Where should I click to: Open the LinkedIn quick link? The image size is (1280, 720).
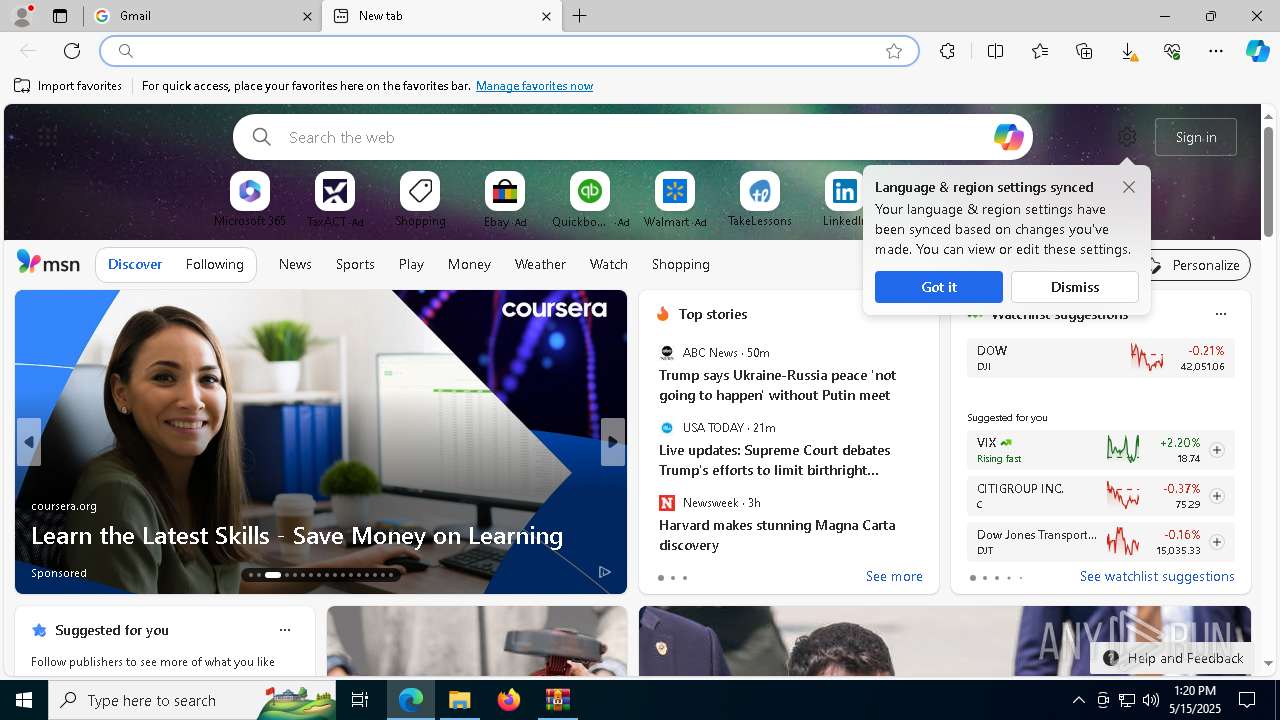coord(843,199)
